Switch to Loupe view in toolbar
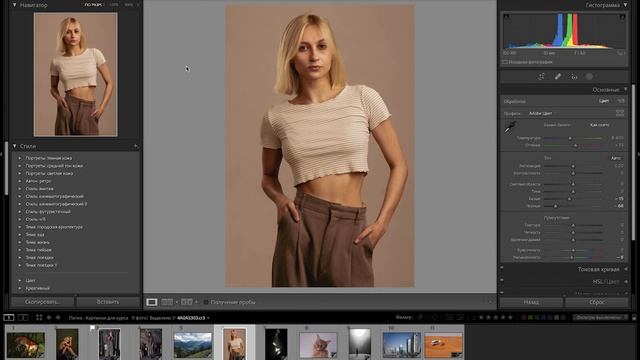This screenshot has width=640, height=360. click(x=152, y=302)
